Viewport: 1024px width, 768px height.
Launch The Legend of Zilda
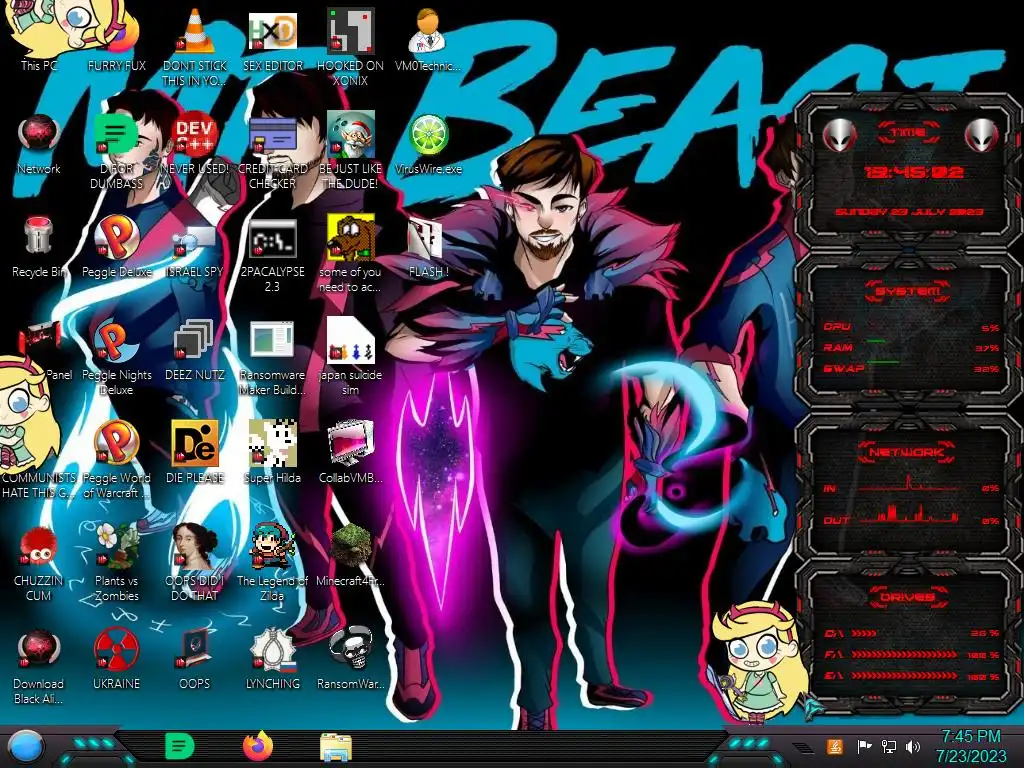click(272, 546)
